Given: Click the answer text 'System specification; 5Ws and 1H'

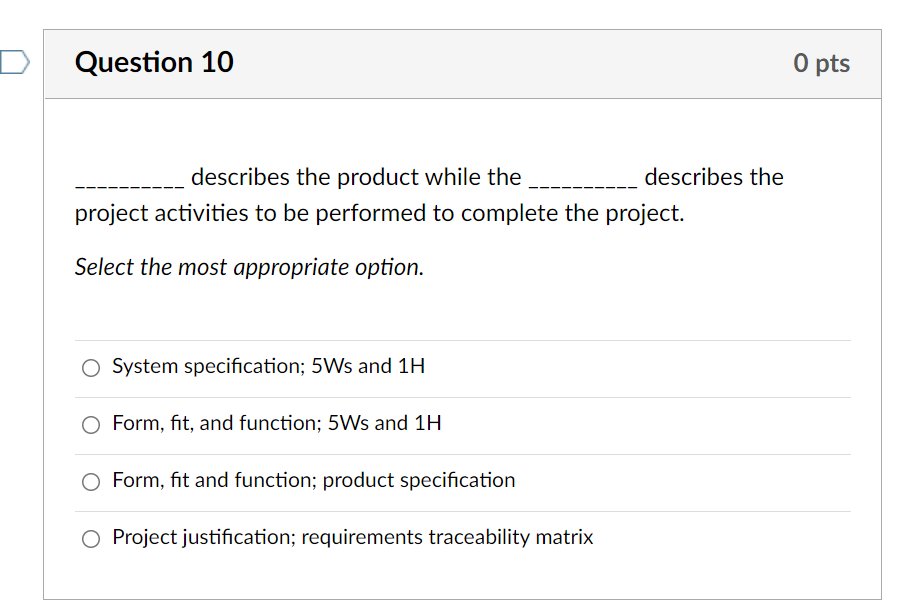Looking at the screenshot, I should (268, 366).
